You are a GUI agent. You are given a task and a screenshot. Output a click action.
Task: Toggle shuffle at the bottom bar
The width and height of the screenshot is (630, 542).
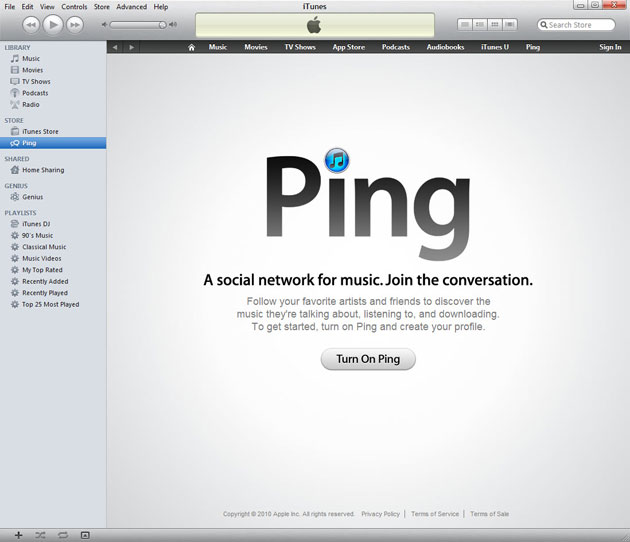tap(40, 535)
